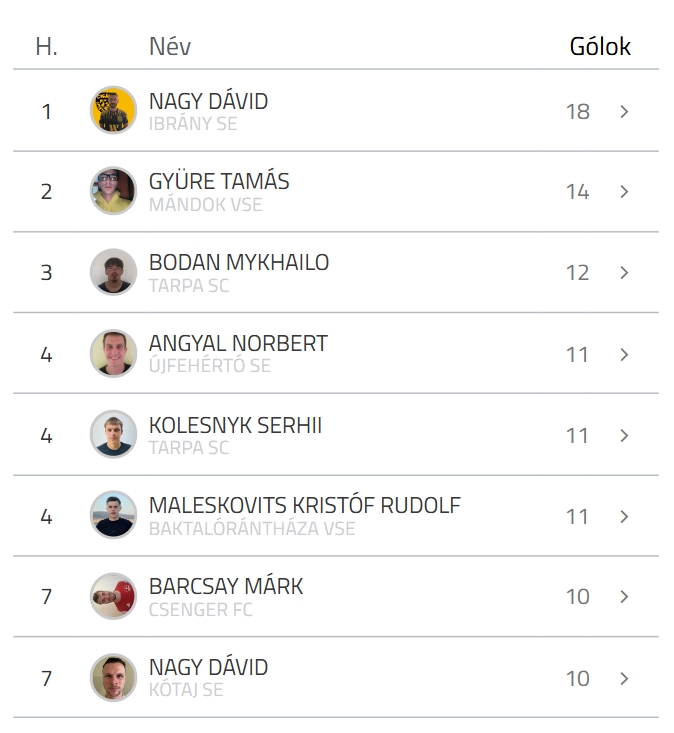Click the Baktalórántháza VSE team label

point(252,529)
